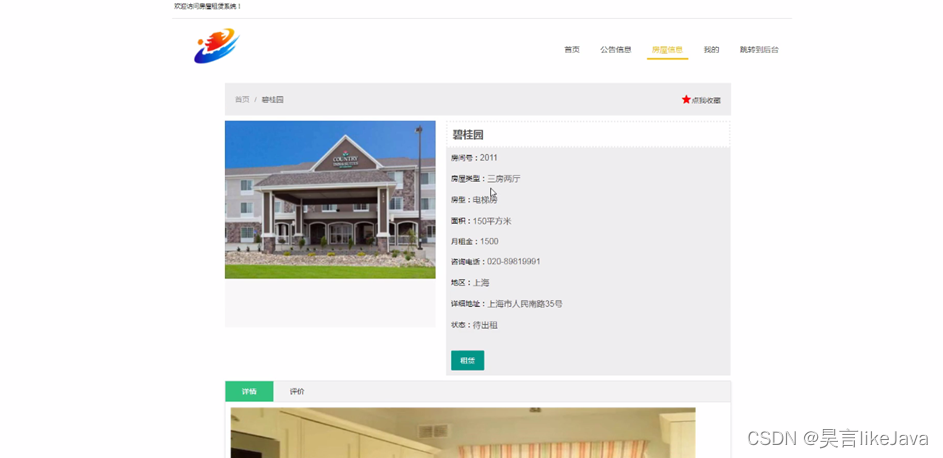This screenshot has width=943, height=458.
Task: Open the 公告信息 navigation item
Action: point(615,50)
